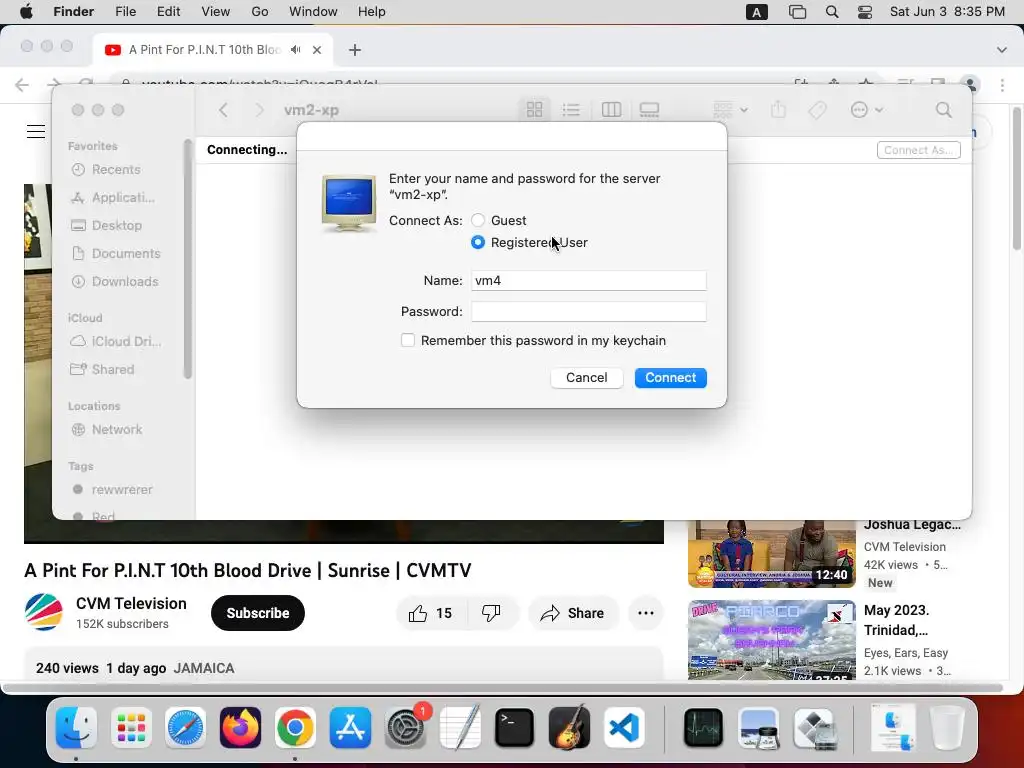Switch Finder to icon view
This screenshot has width=1024, height=768.
pyautogui.click(x=534, y=110)
